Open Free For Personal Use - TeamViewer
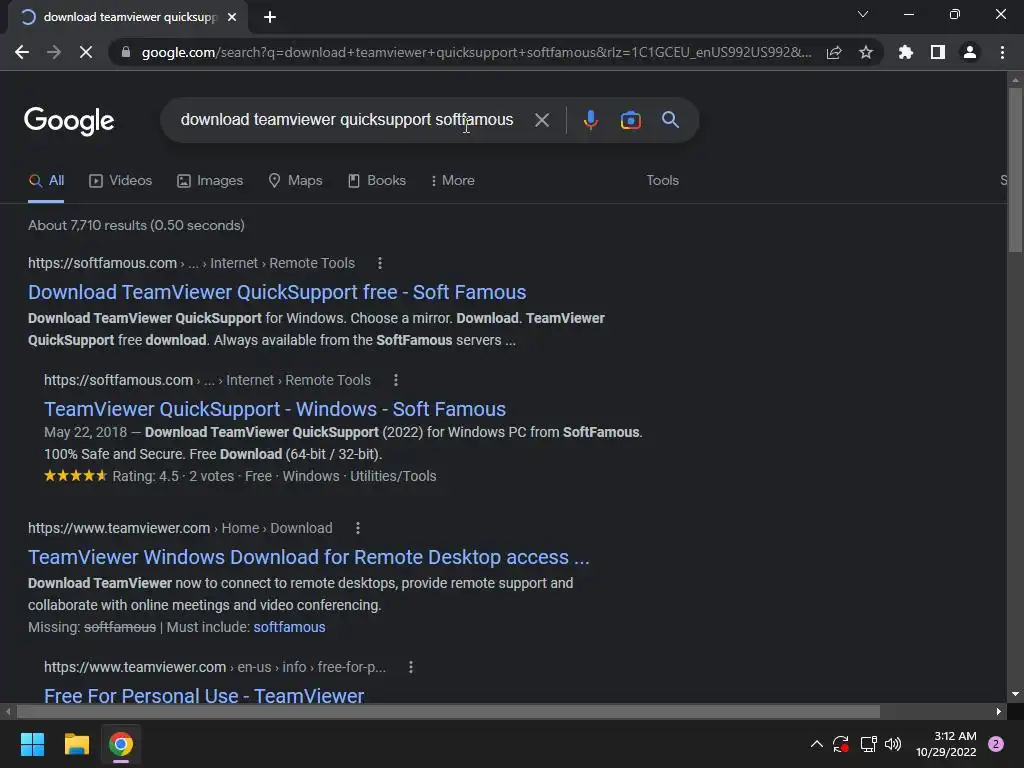Image resolution: width=1024 pixels, height=768 pixels. (204, 695)
